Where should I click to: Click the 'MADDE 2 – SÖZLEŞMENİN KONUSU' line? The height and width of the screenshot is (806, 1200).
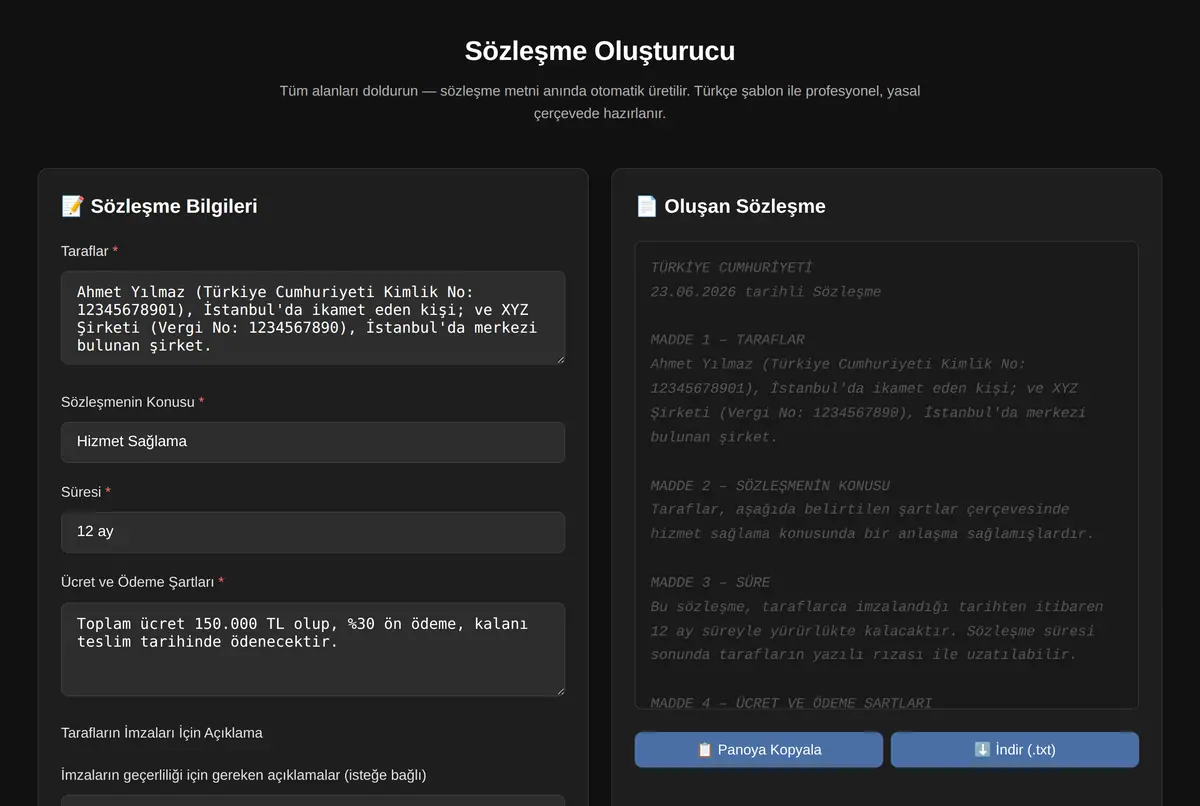point(770,486)
